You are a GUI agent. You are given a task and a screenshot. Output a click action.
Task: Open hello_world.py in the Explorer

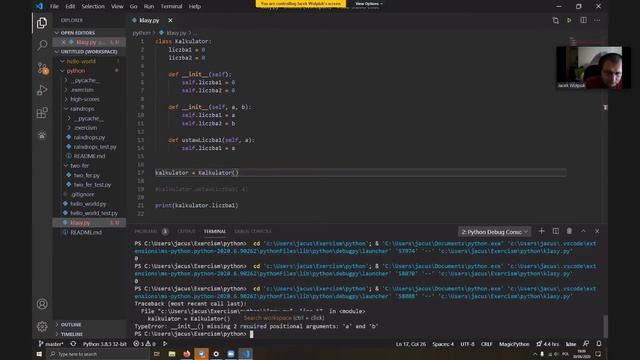[88, 204]
